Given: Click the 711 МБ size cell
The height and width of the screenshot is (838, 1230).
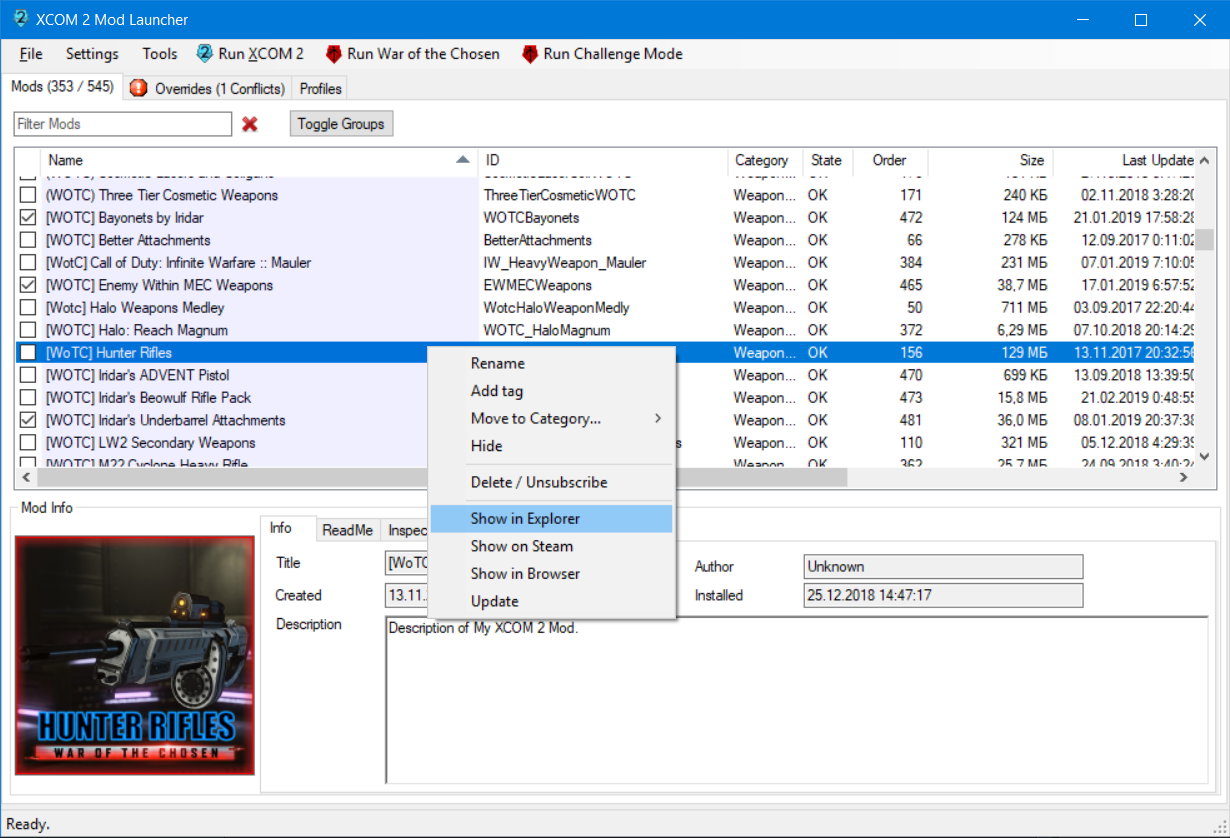Looking at the screenshot, I should coord(1023,308).
